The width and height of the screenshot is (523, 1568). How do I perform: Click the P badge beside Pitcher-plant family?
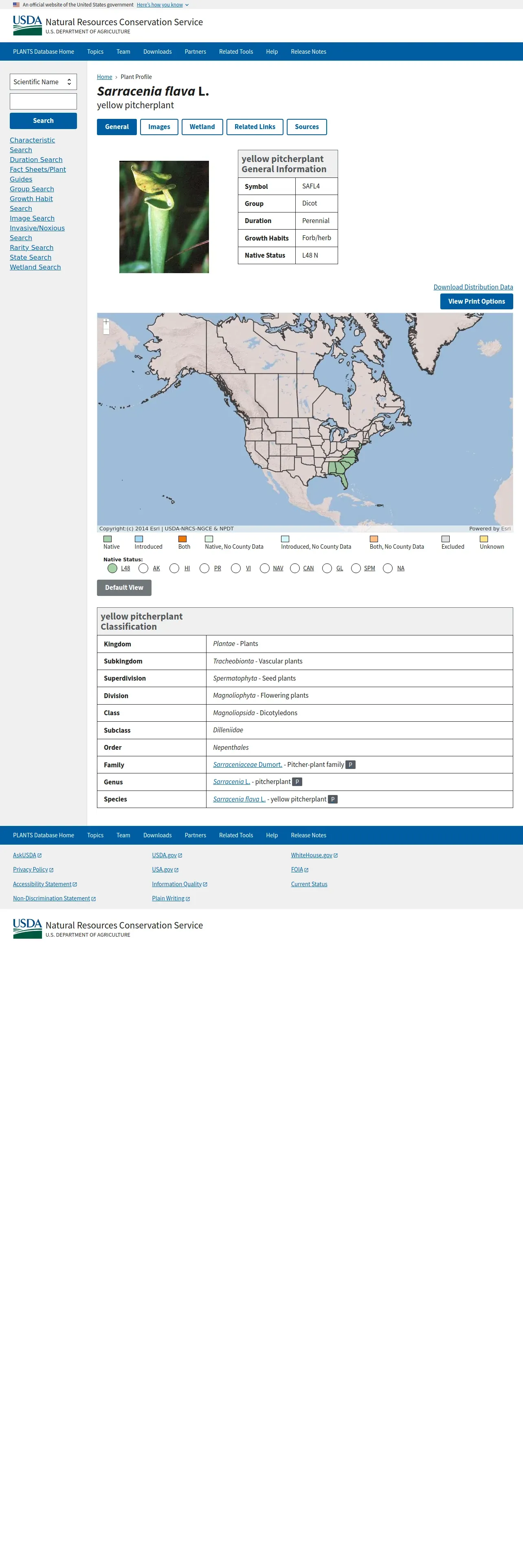[x=351, y=764]
